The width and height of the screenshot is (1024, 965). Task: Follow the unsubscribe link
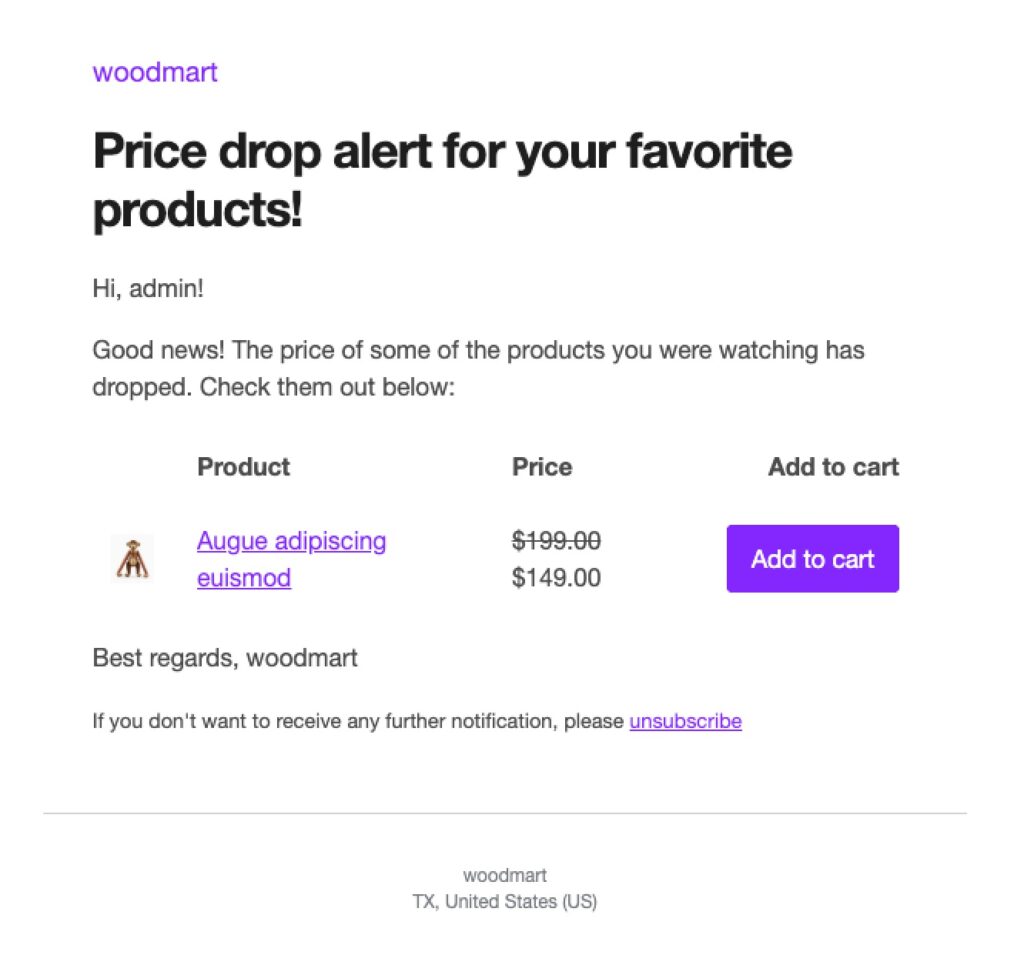(685, 721)
